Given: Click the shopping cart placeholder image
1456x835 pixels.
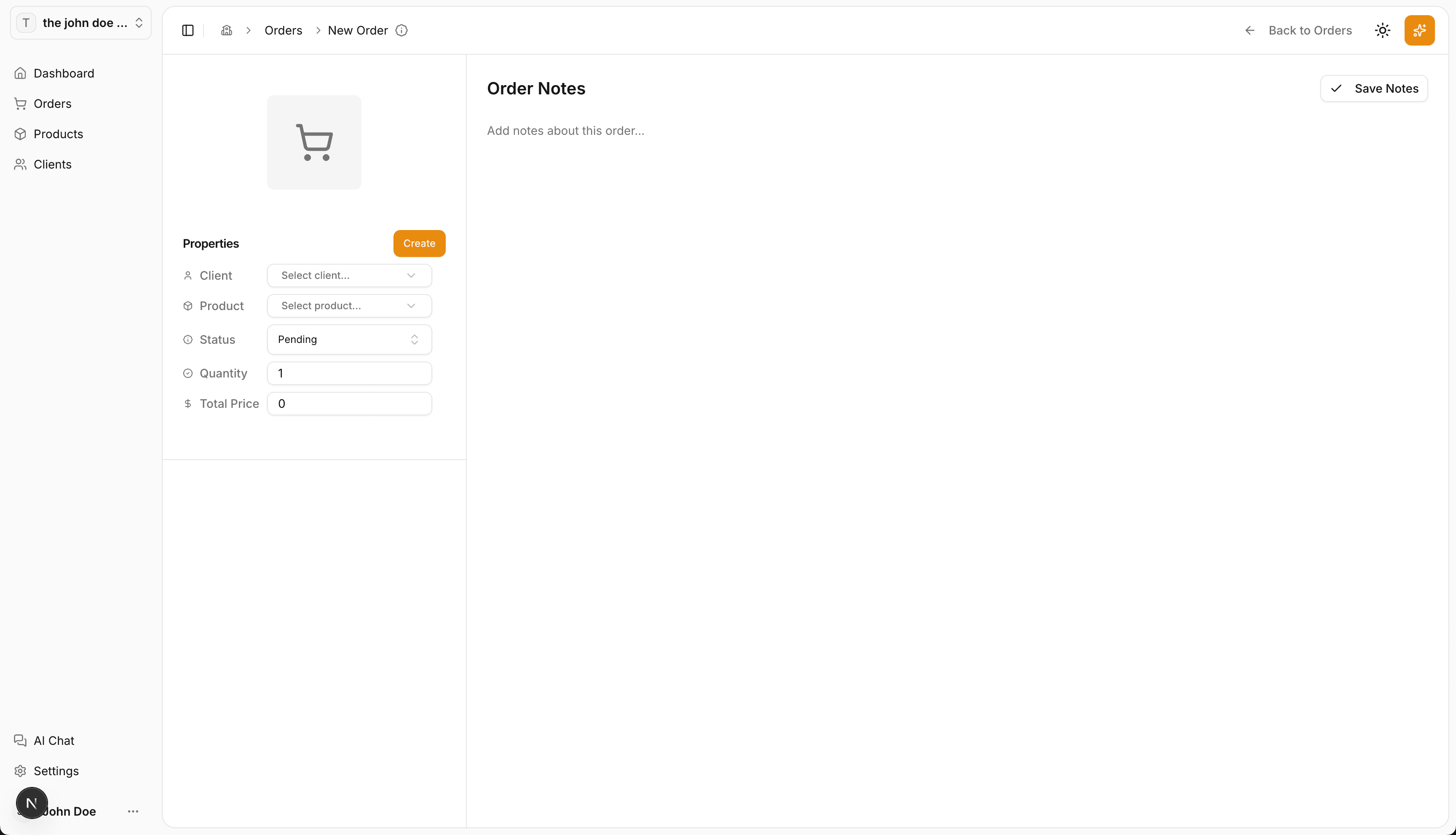Looking at the screenshot, I should pyautogui.click(x=314, y=142).
